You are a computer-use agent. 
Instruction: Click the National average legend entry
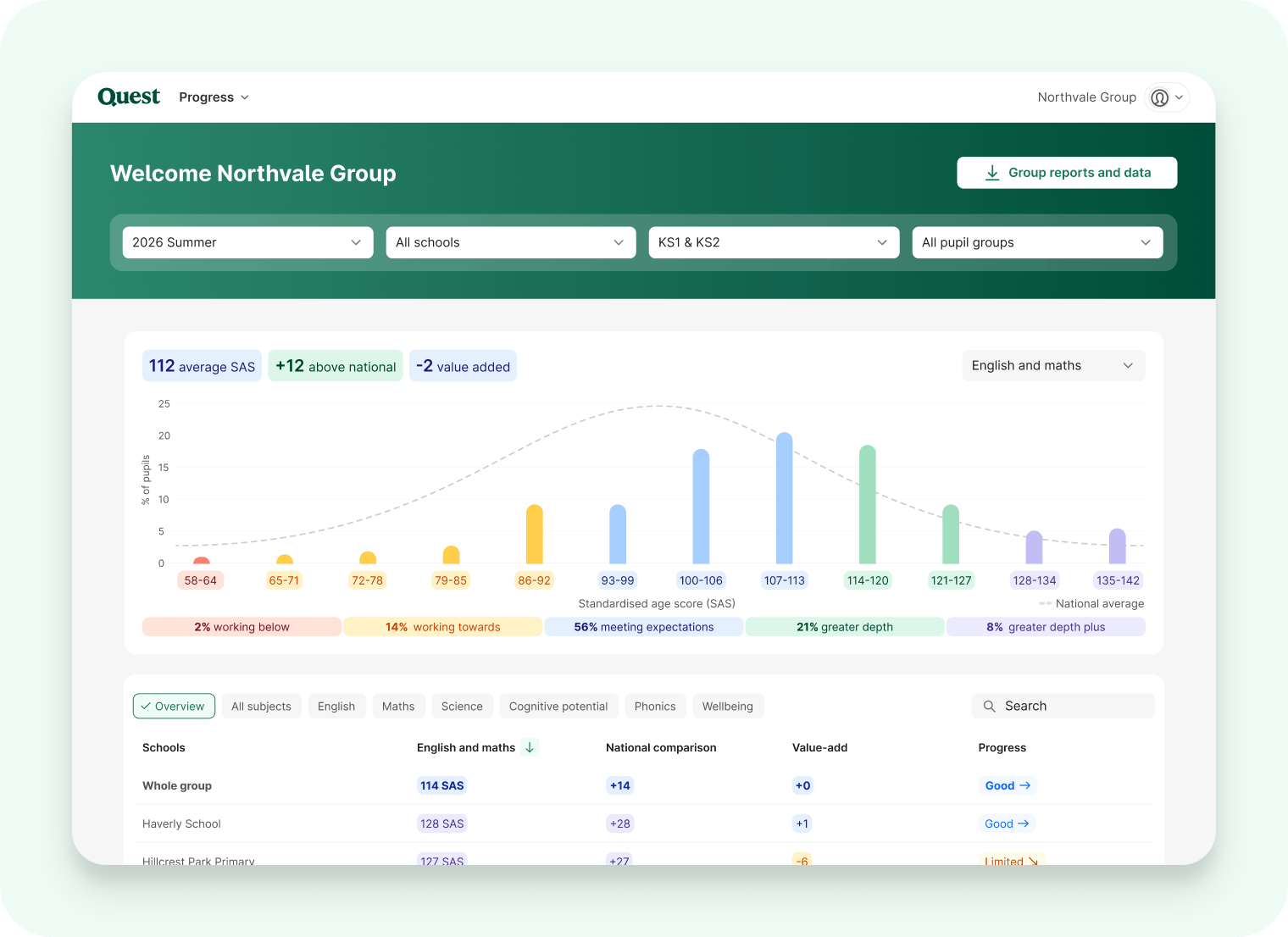(x=1091, y=604)
